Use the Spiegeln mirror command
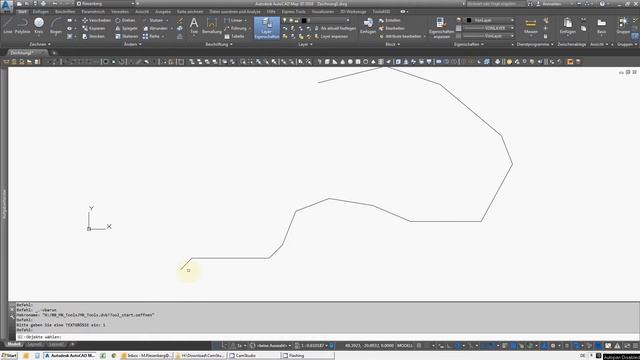This screenshot has width=640, height=360. (126, 28)
